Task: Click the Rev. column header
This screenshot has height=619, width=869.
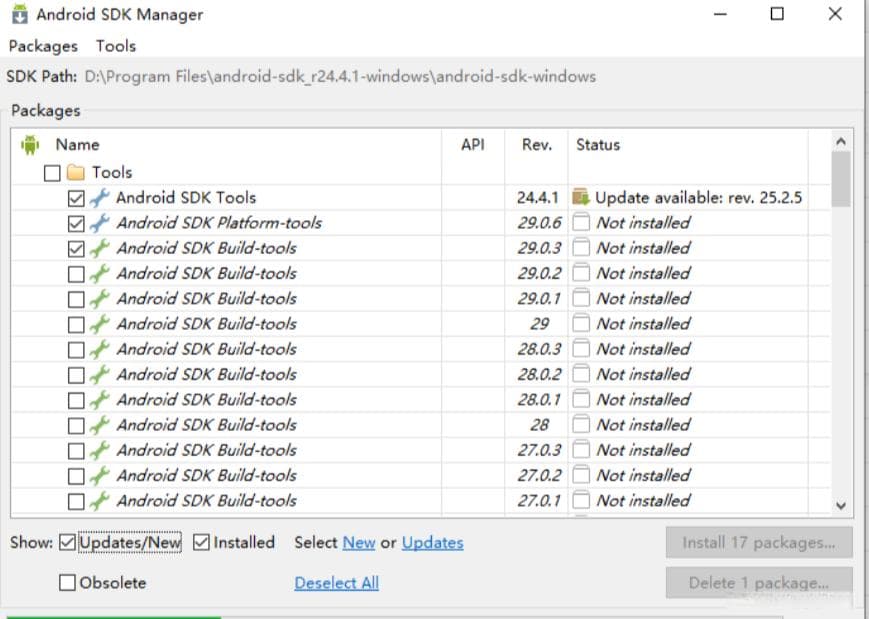Action: tap(536, 145)
